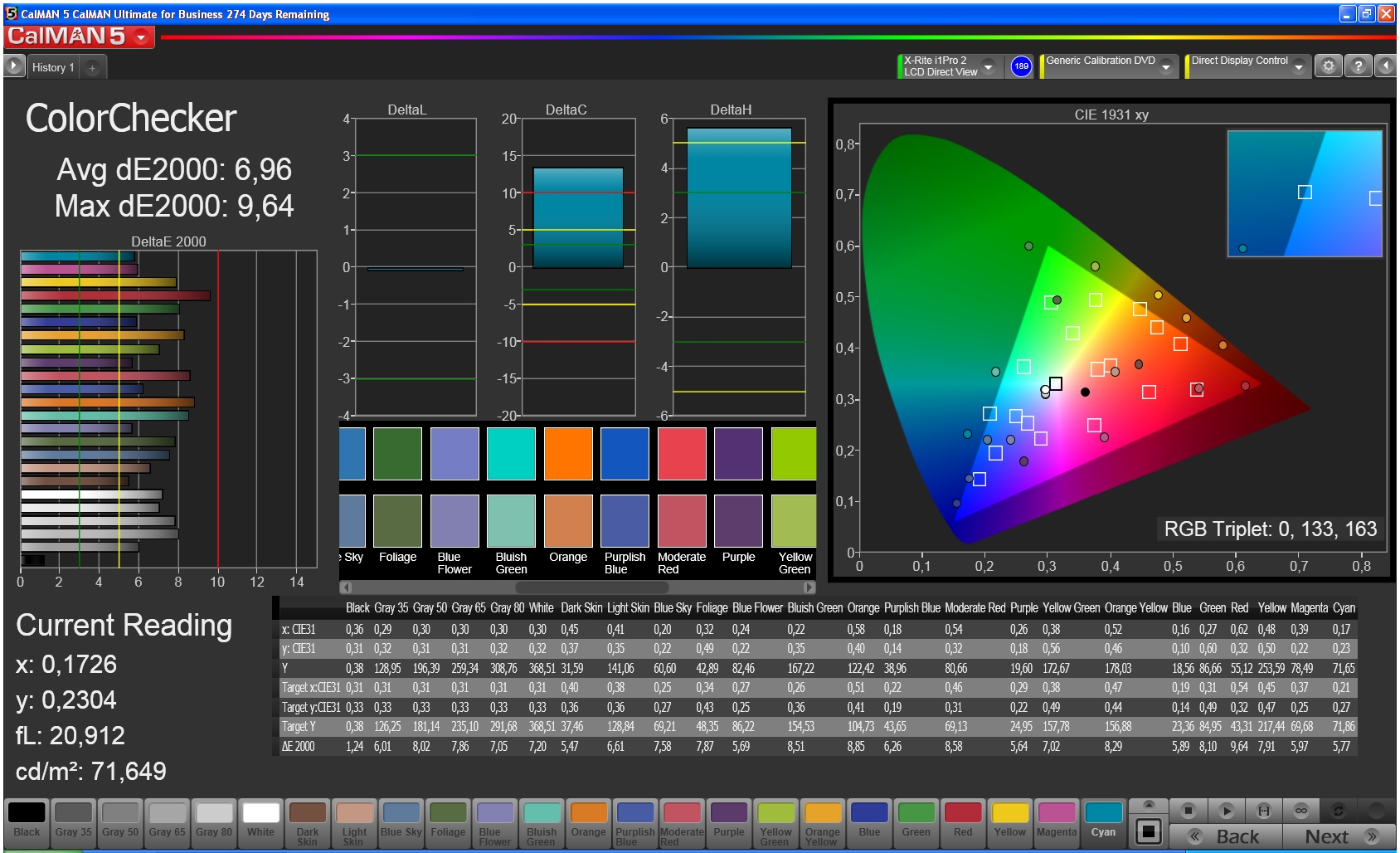Click the read series bracket button
This screenshot has width=1400, height=853.
pyautogui.click(x=1264, y=810)
